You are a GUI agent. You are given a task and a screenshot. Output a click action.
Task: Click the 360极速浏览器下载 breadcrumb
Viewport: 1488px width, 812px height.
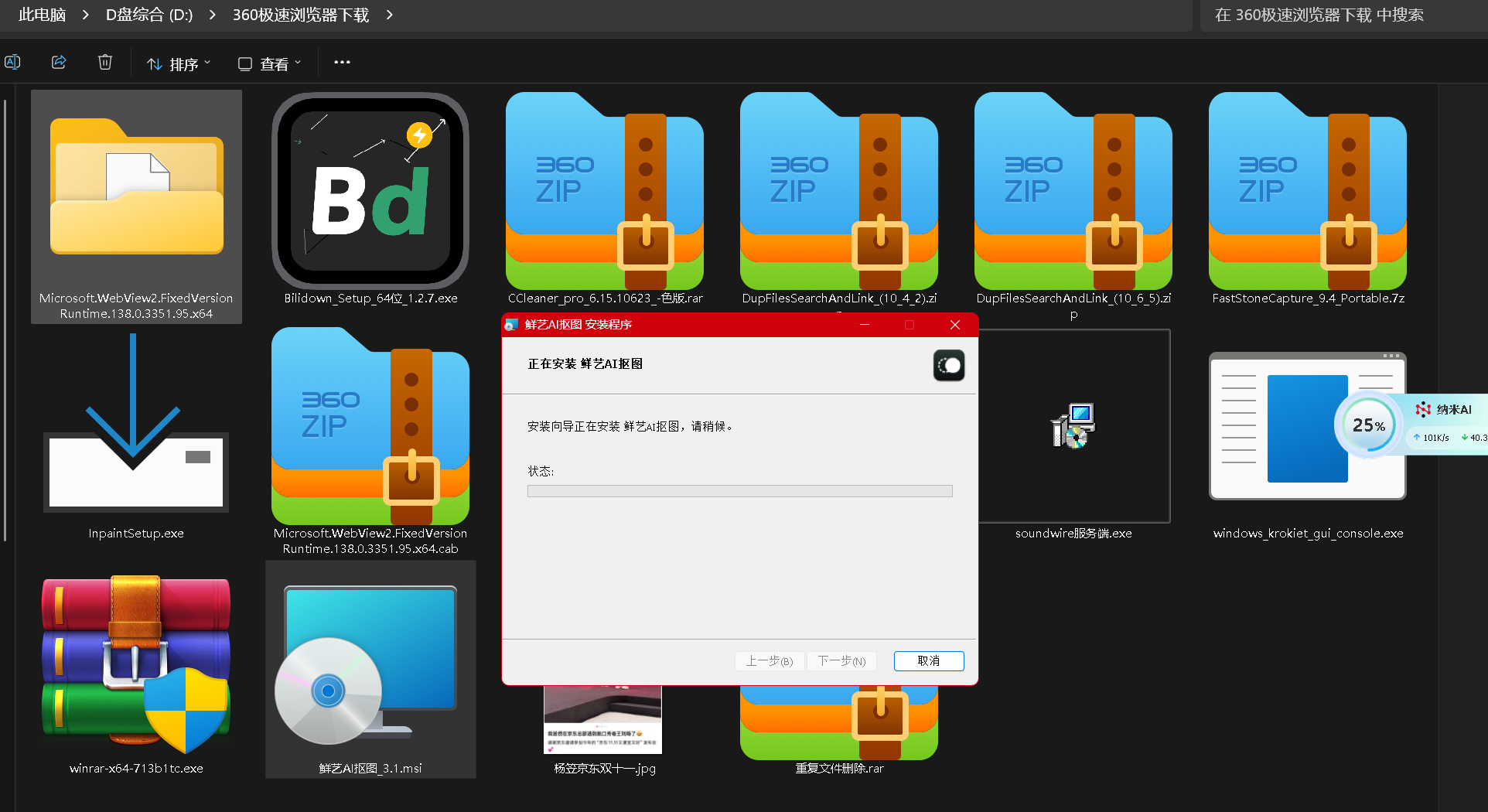(x=301, y=15)
